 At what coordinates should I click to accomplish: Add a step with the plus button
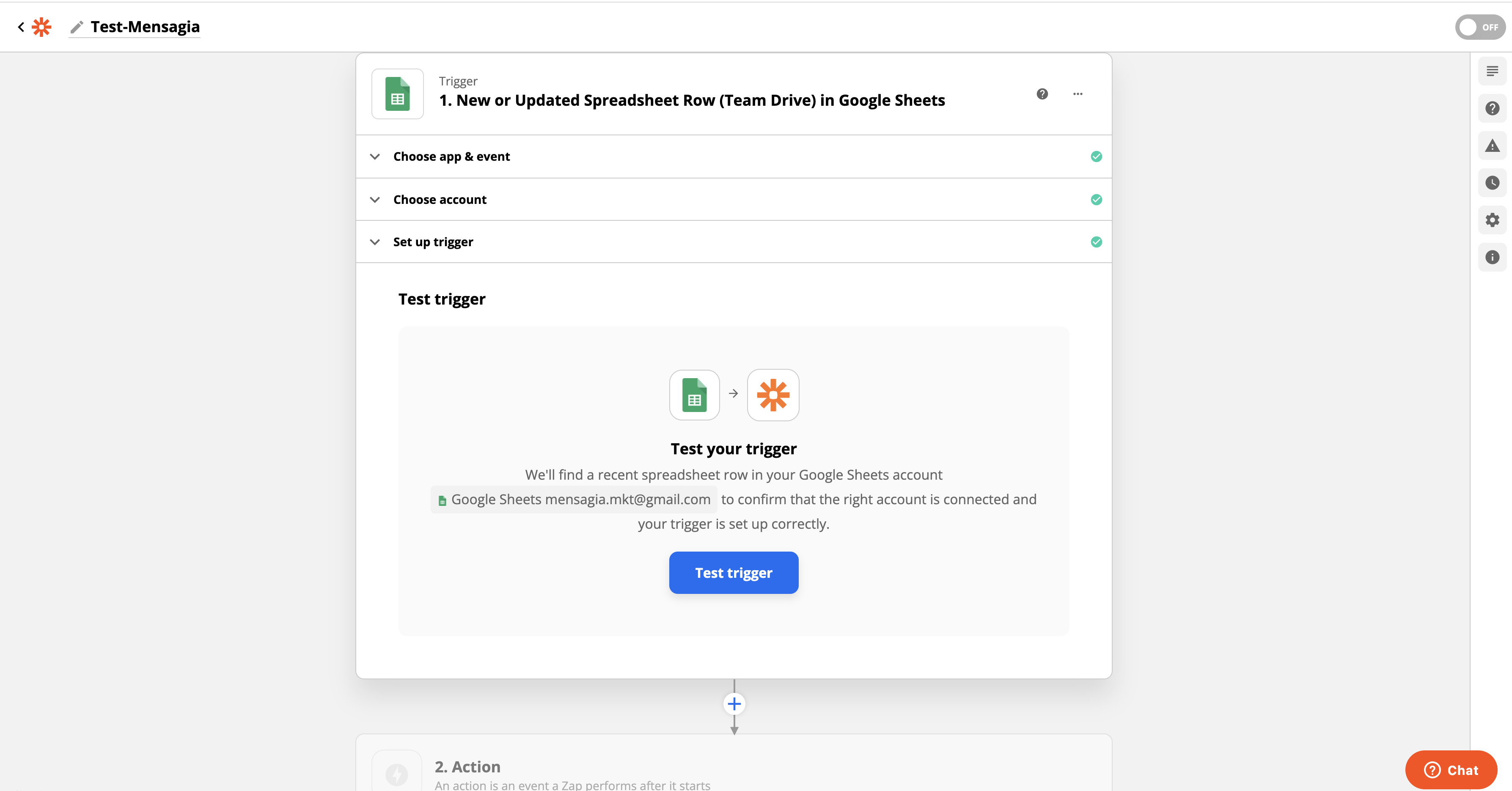tap(734, 703)
